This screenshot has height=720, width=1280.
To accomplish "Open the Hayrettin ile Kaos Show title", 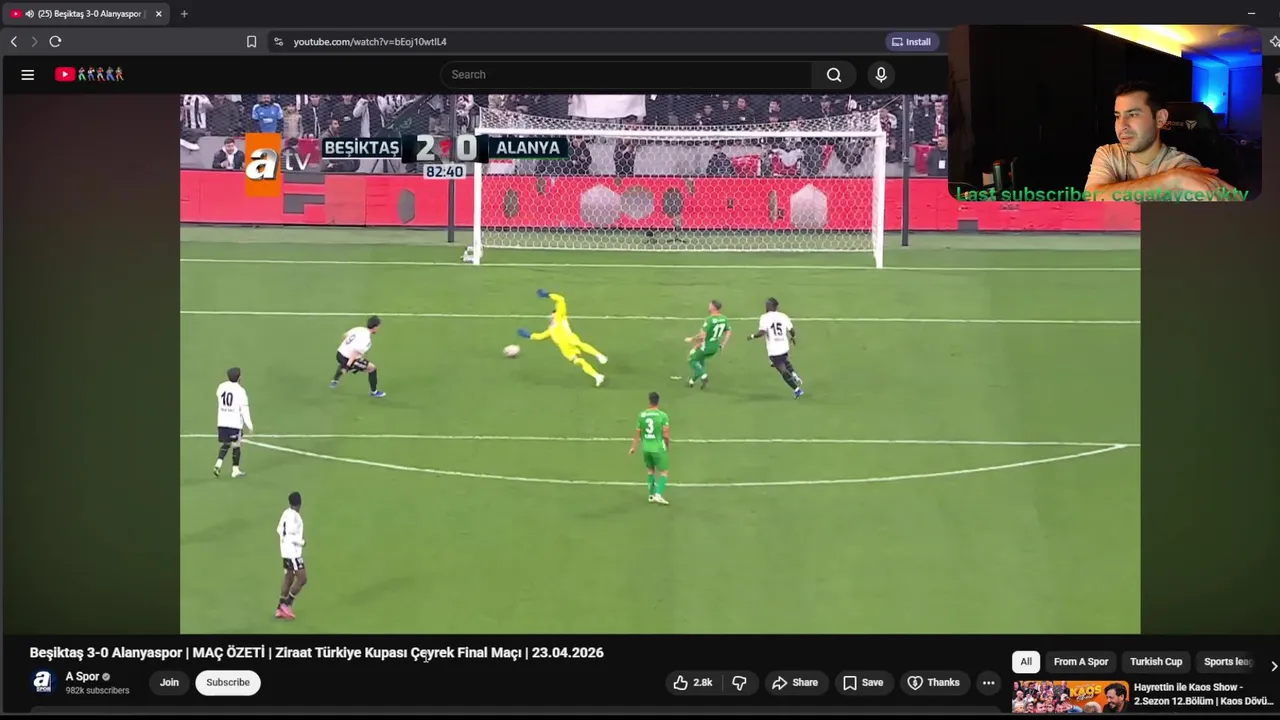I will [x=1203, y=694].
